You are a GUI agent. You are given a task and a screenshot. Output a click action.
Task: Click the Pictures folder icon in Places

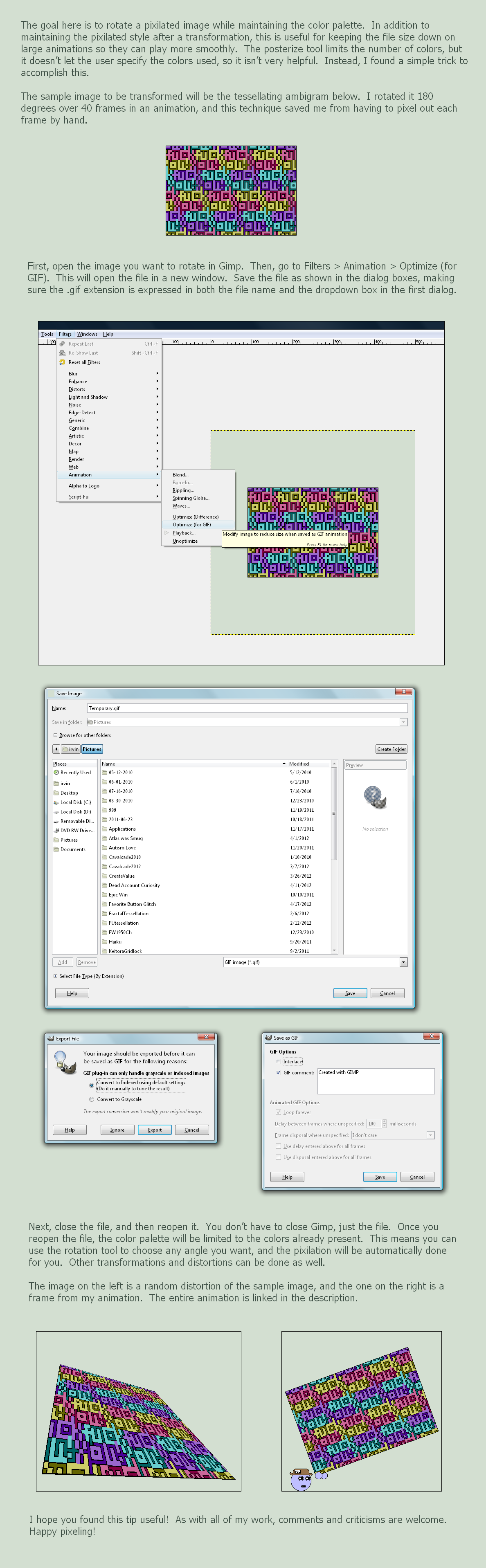coord(56,840)
